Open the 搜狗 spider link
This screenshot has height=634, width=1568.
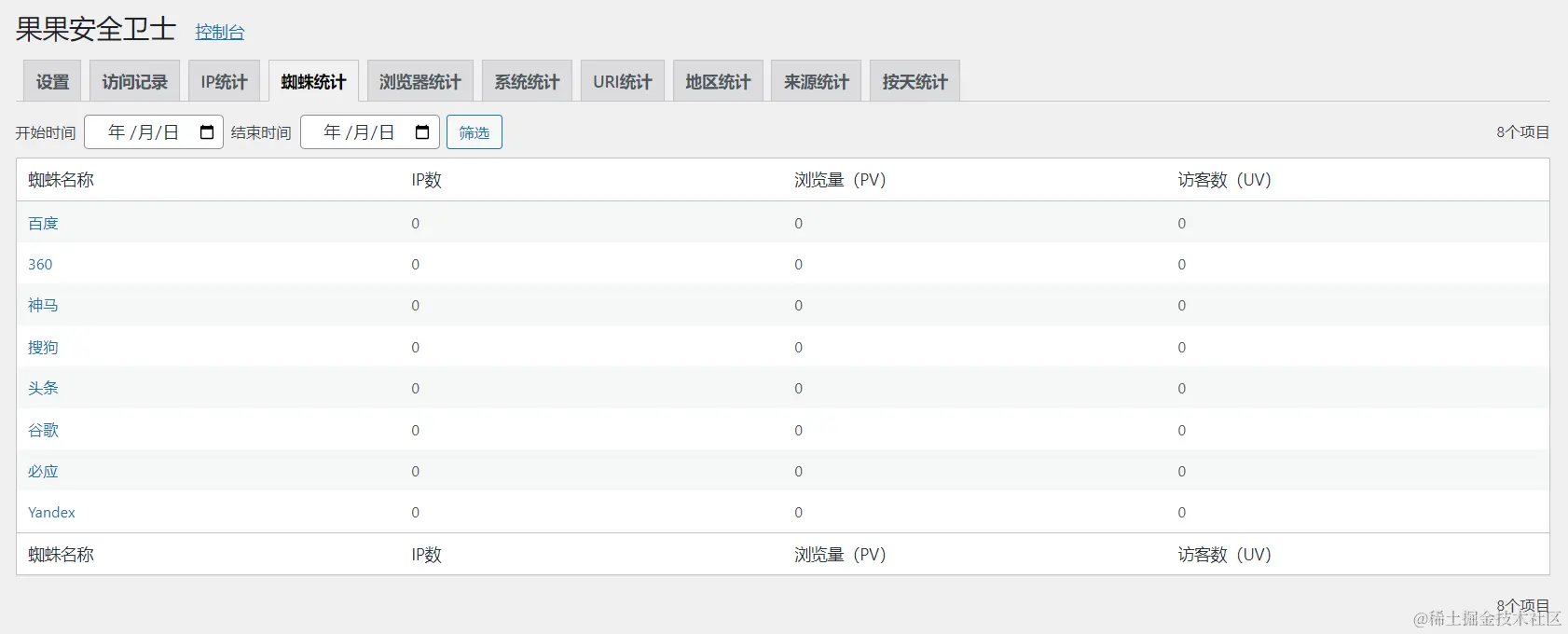[43, 347]
